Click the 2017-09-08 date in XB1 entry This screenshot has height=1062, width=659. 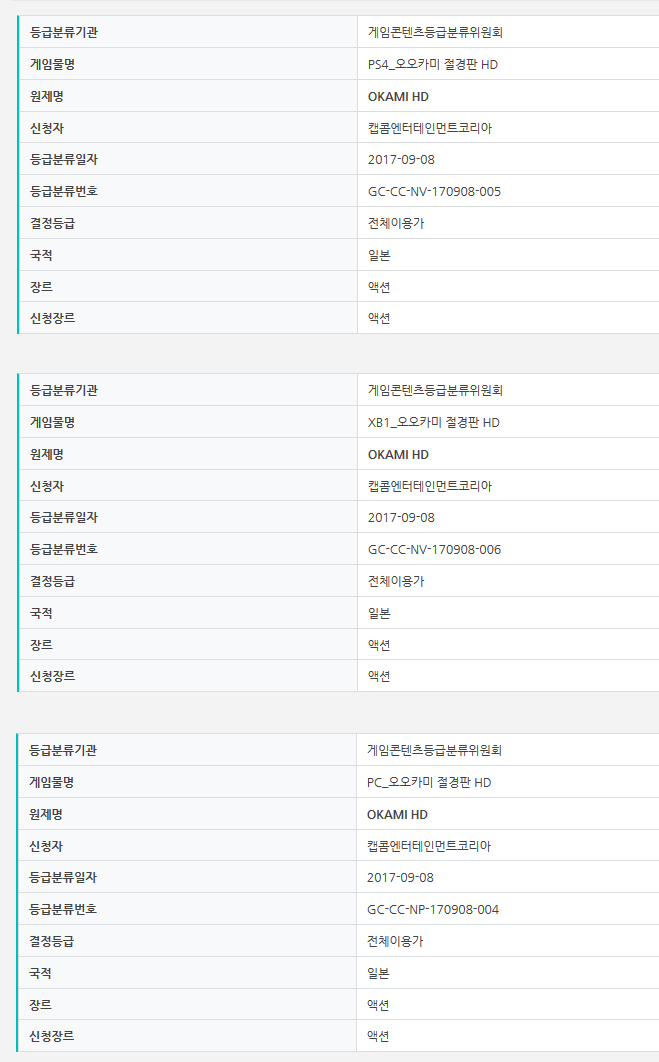pos(401,518)
